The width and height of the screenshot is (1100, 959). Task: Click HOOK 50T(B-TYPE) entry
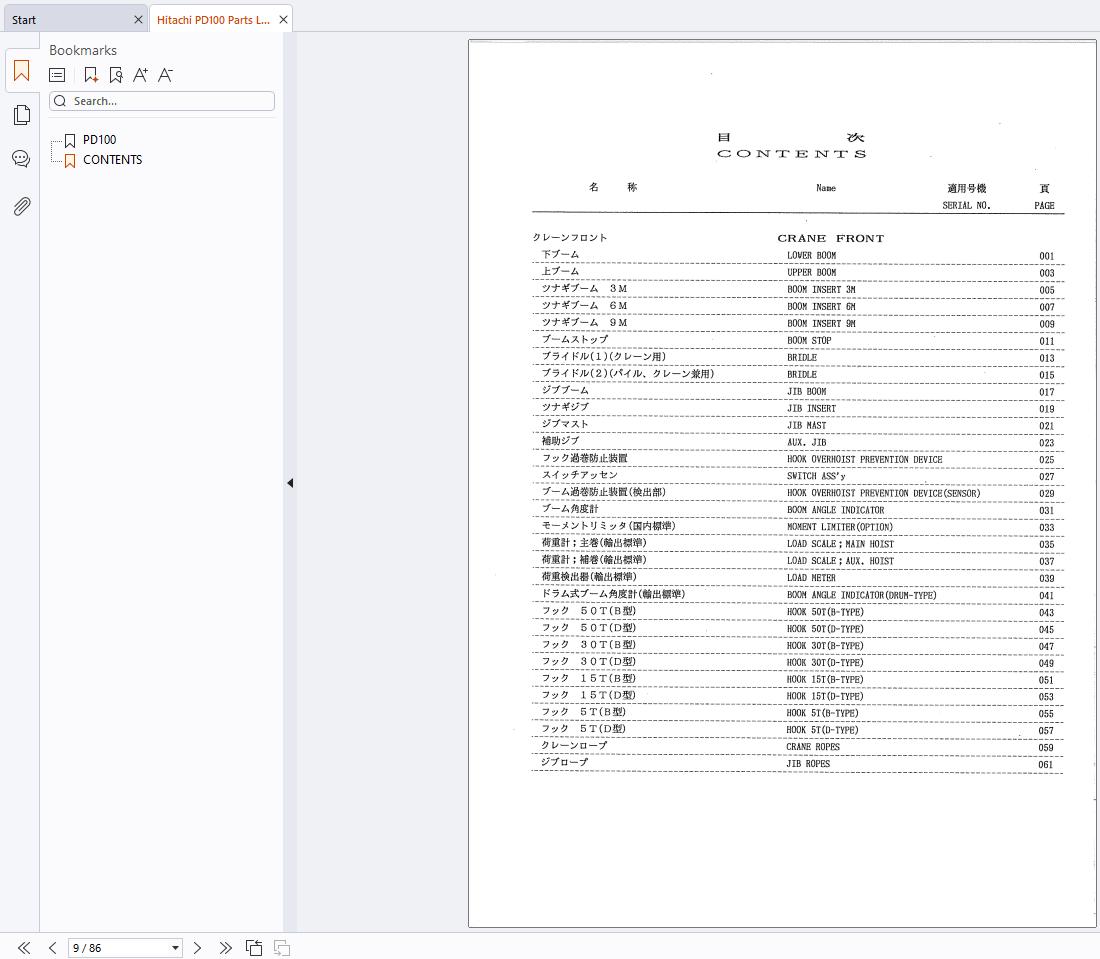(x=825, y=612)
